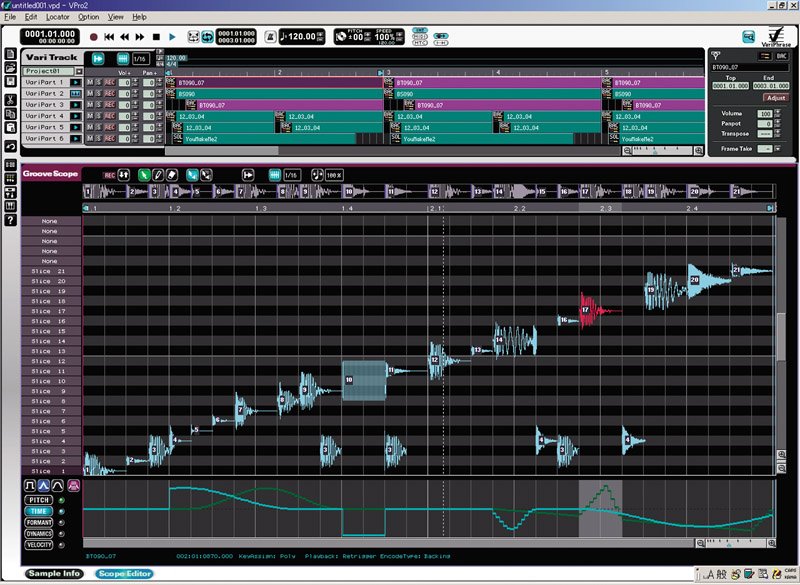Select the DYNAMICS curve button
800x585 pixels.
(x=39, y=533)
